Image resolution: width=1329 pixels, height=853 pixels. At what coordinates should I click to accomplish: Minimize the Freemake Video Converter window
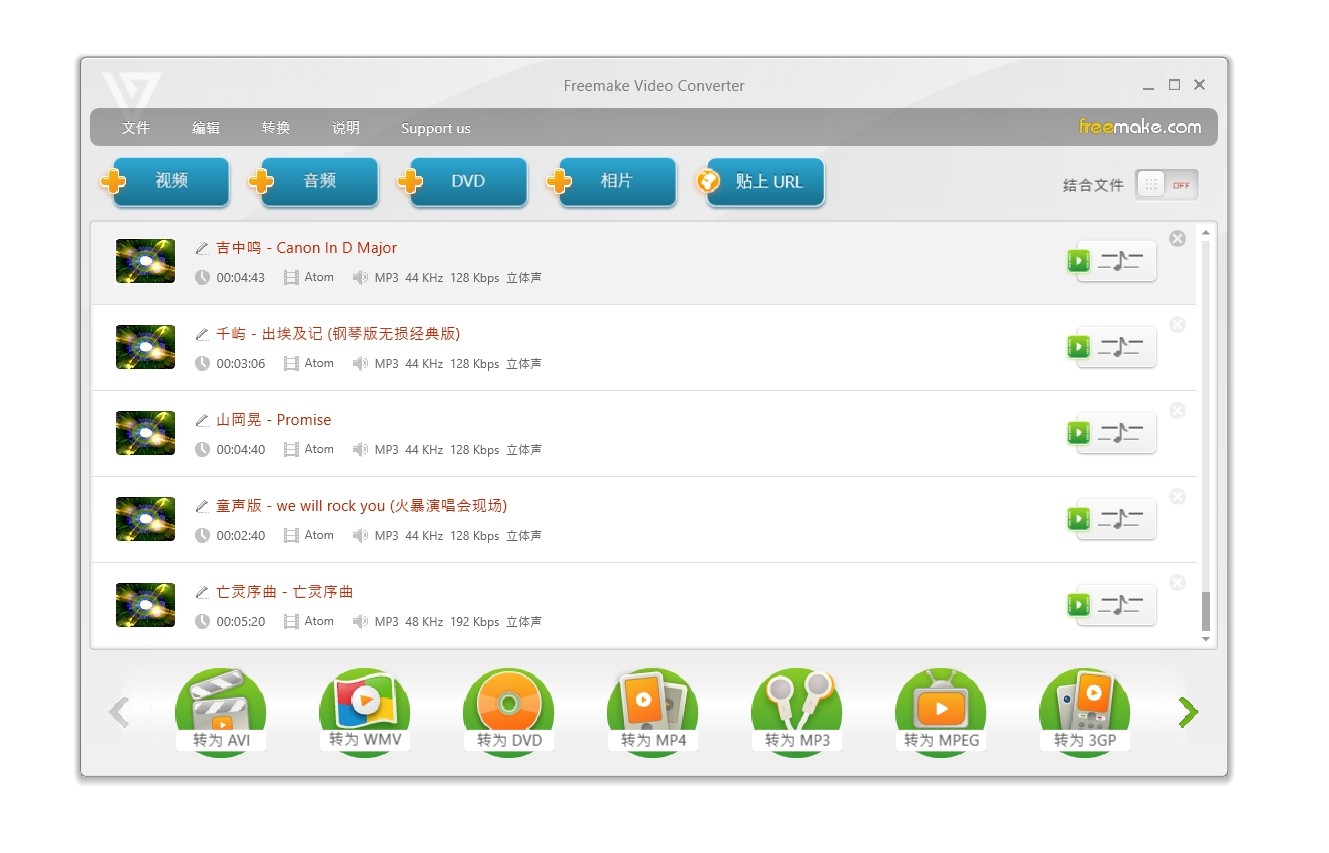coord(1149,86)
